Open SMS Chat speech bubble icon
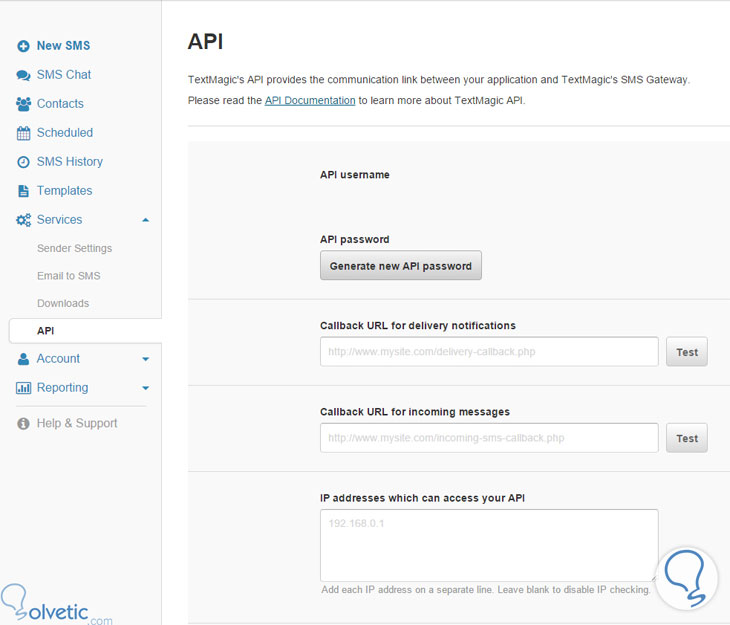 point(23,75)
